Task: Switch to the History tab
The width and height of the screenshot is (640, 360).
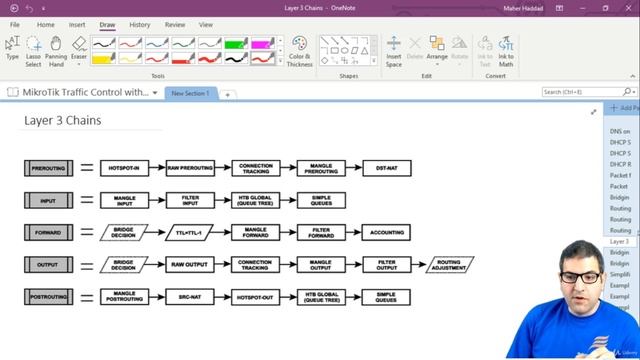Action: [140, 24]
